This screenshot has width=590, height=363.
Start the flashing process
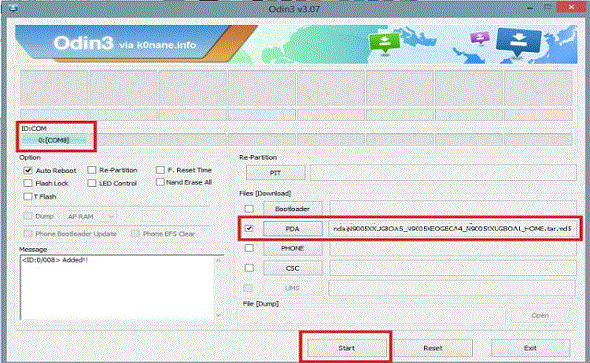point(347,348)
